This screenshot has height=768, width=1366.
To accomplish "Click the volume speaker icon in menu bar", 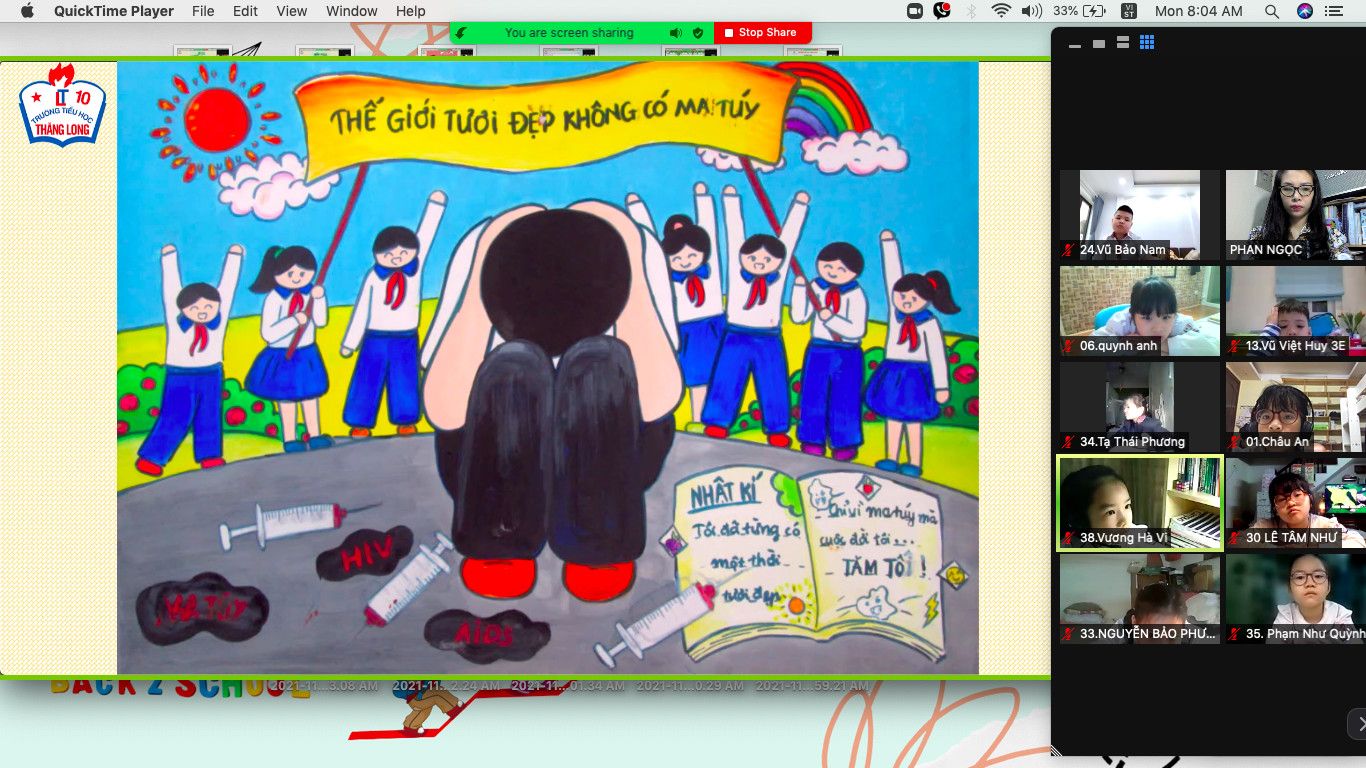I will pos(1032,11).
